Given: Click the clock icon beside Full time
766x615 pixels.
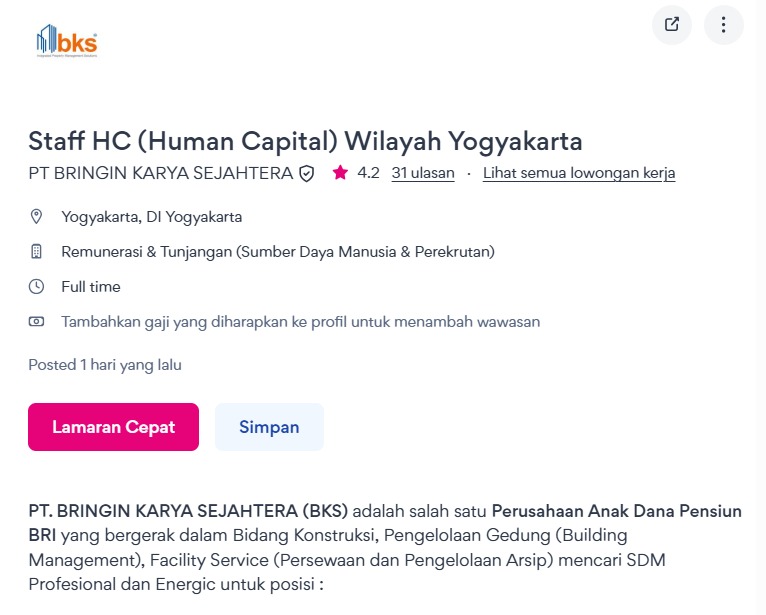Looking at the screenshot, I should coord(36,286).
